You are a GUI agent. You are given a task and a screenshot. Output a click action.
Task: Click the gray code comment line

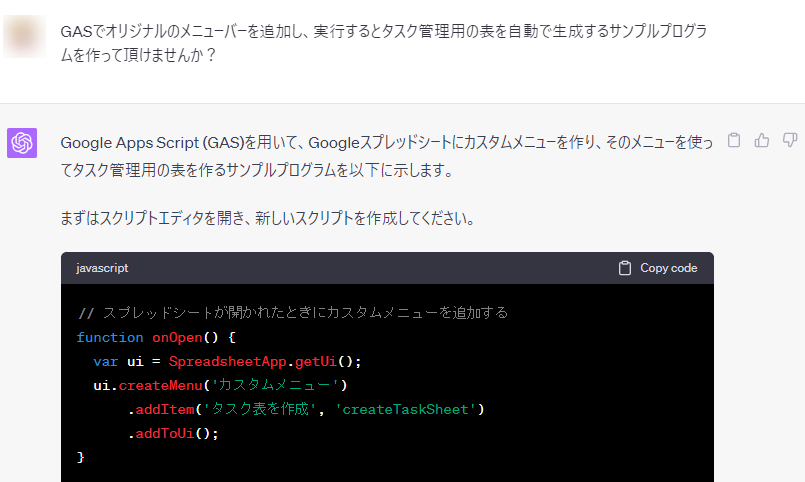point(292,313)
